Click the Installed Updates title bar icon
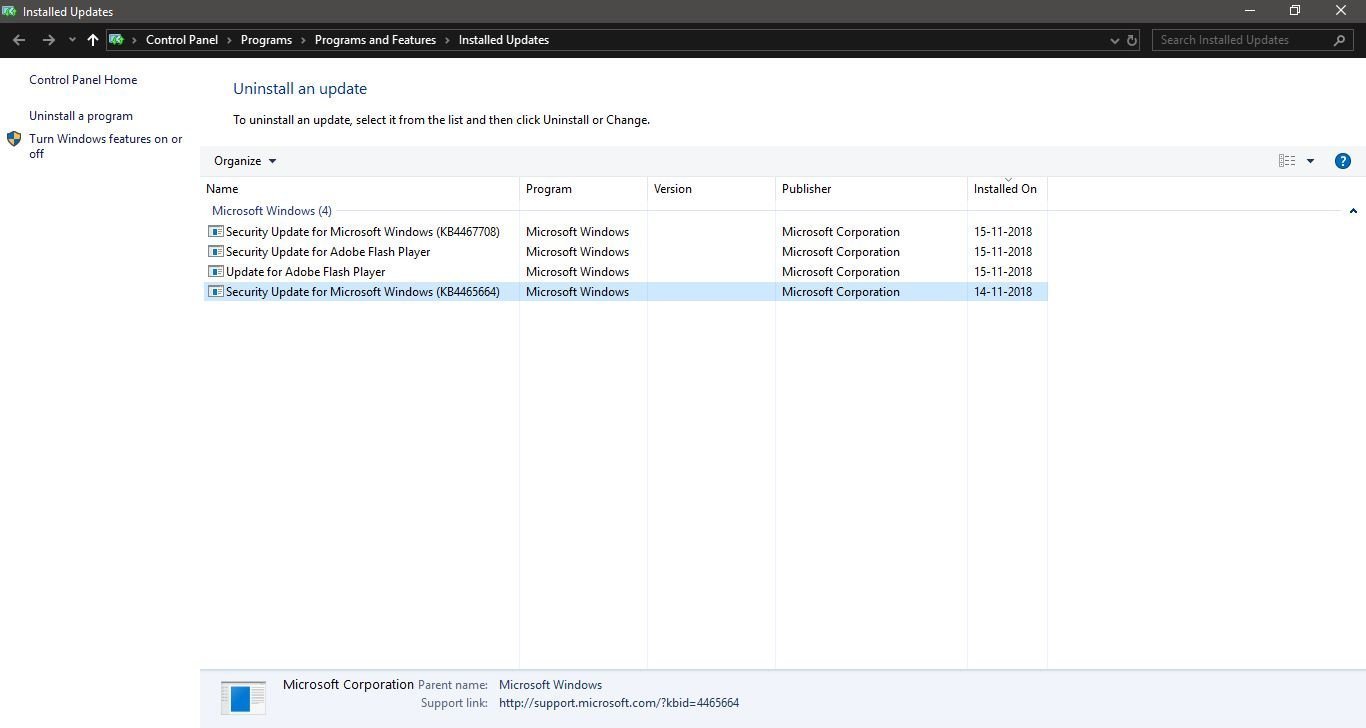This screenshot has width=1366, height=728. pos(10,11)
